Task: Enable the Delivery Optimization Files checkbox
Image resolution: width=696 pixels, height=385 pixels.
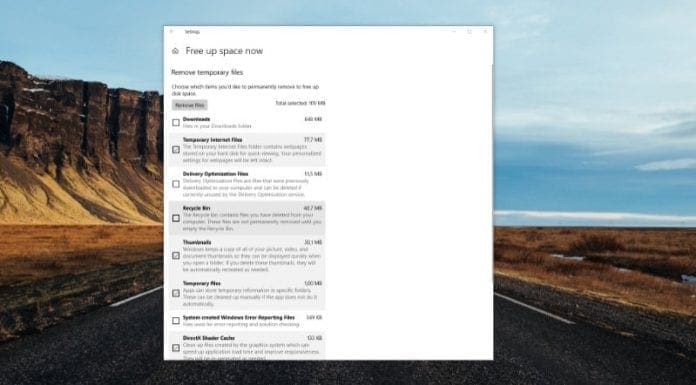Action: point(176,184)
